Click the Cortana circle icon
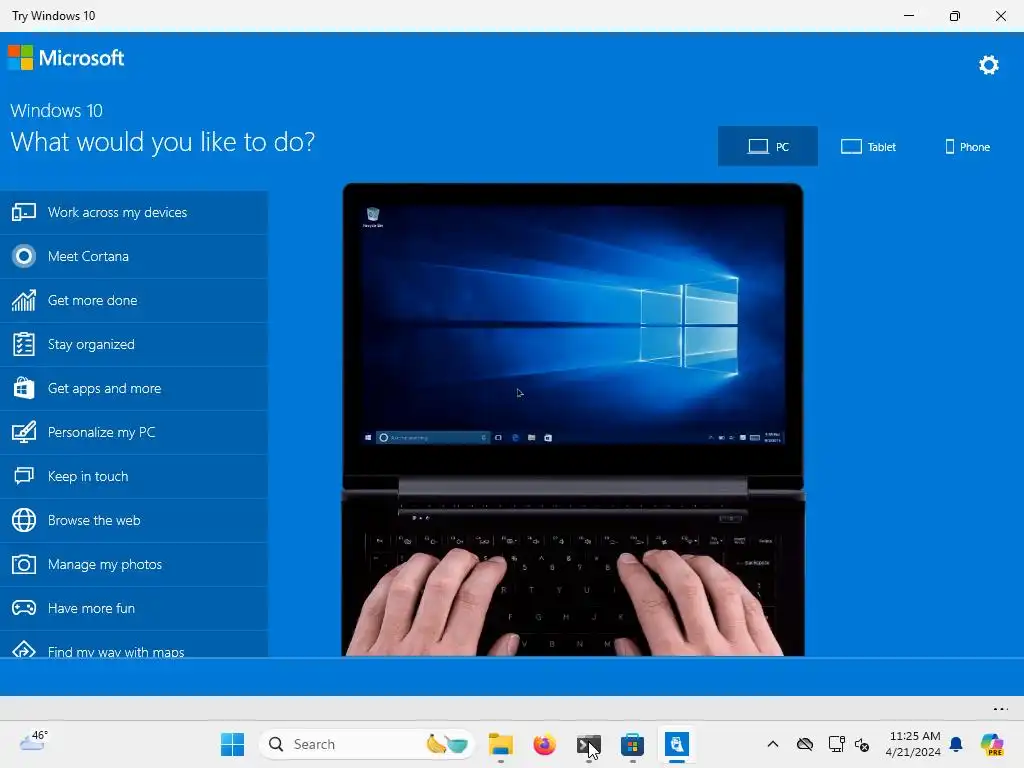This screenshot has width=1024, height=768. [24, 256]
